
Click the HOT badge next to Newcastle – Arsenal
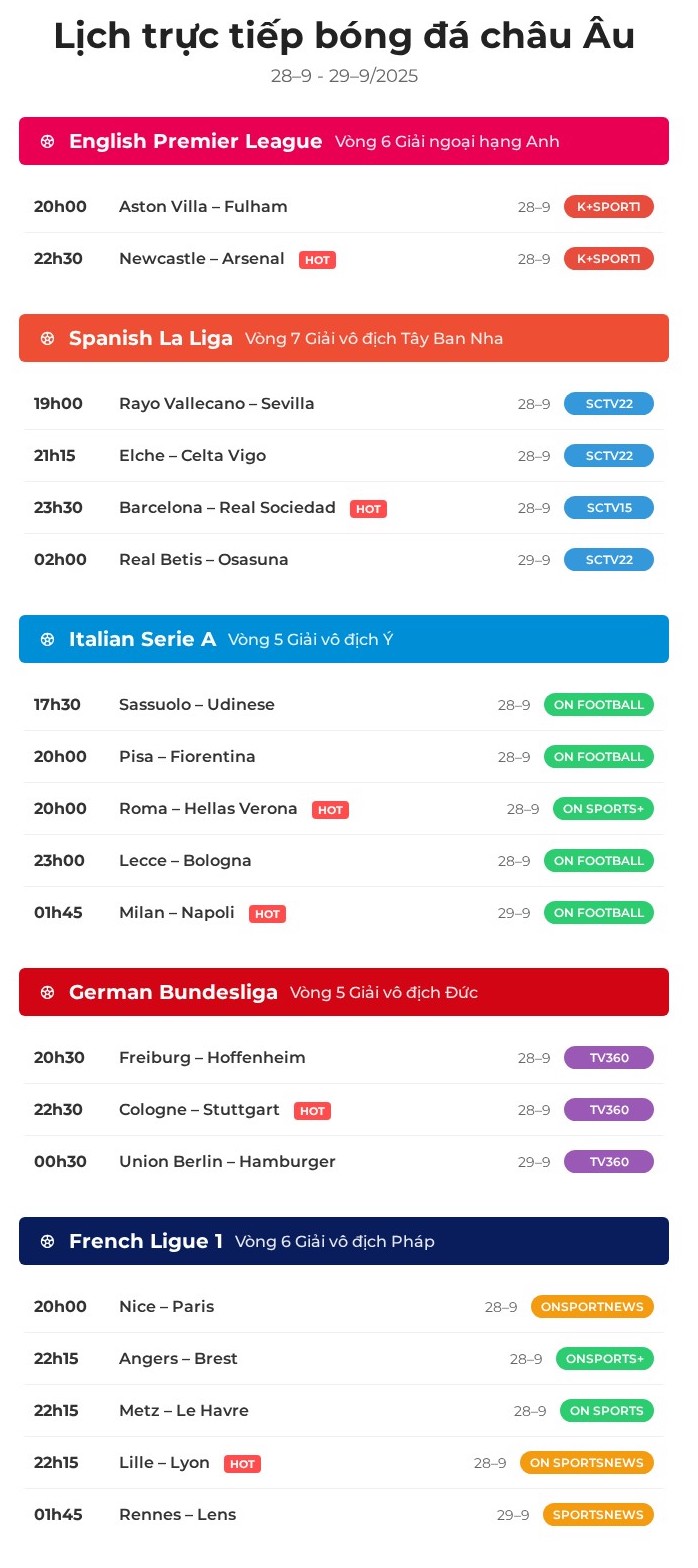[x=317, y=260]
